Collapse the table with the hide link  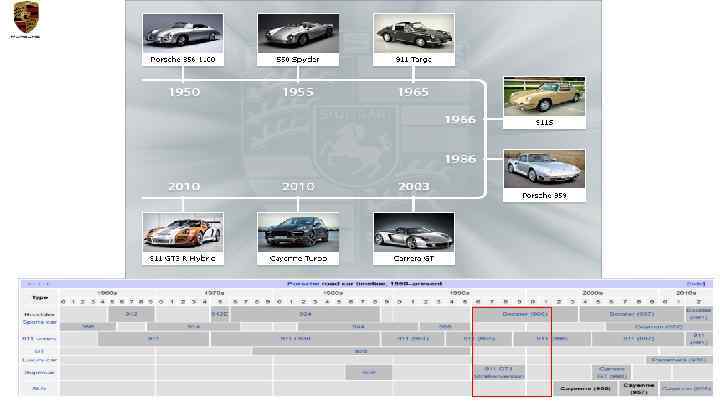pyautogui.click(x=696, y=284)
